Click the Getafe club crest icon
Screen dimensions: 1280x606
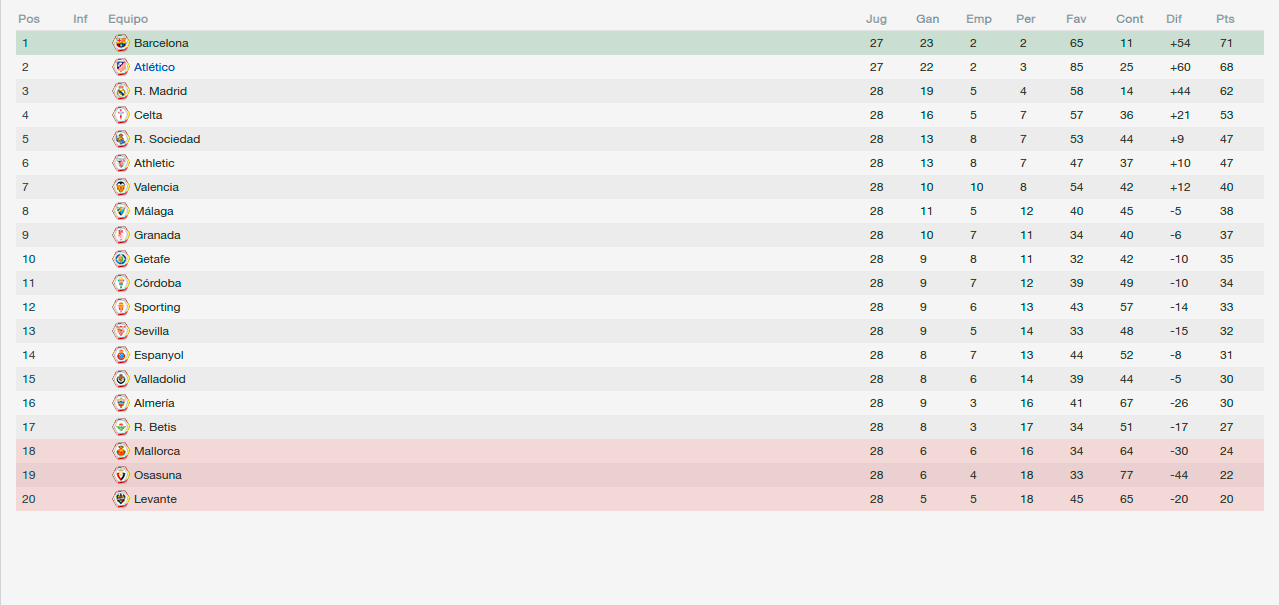coord(121,259)
